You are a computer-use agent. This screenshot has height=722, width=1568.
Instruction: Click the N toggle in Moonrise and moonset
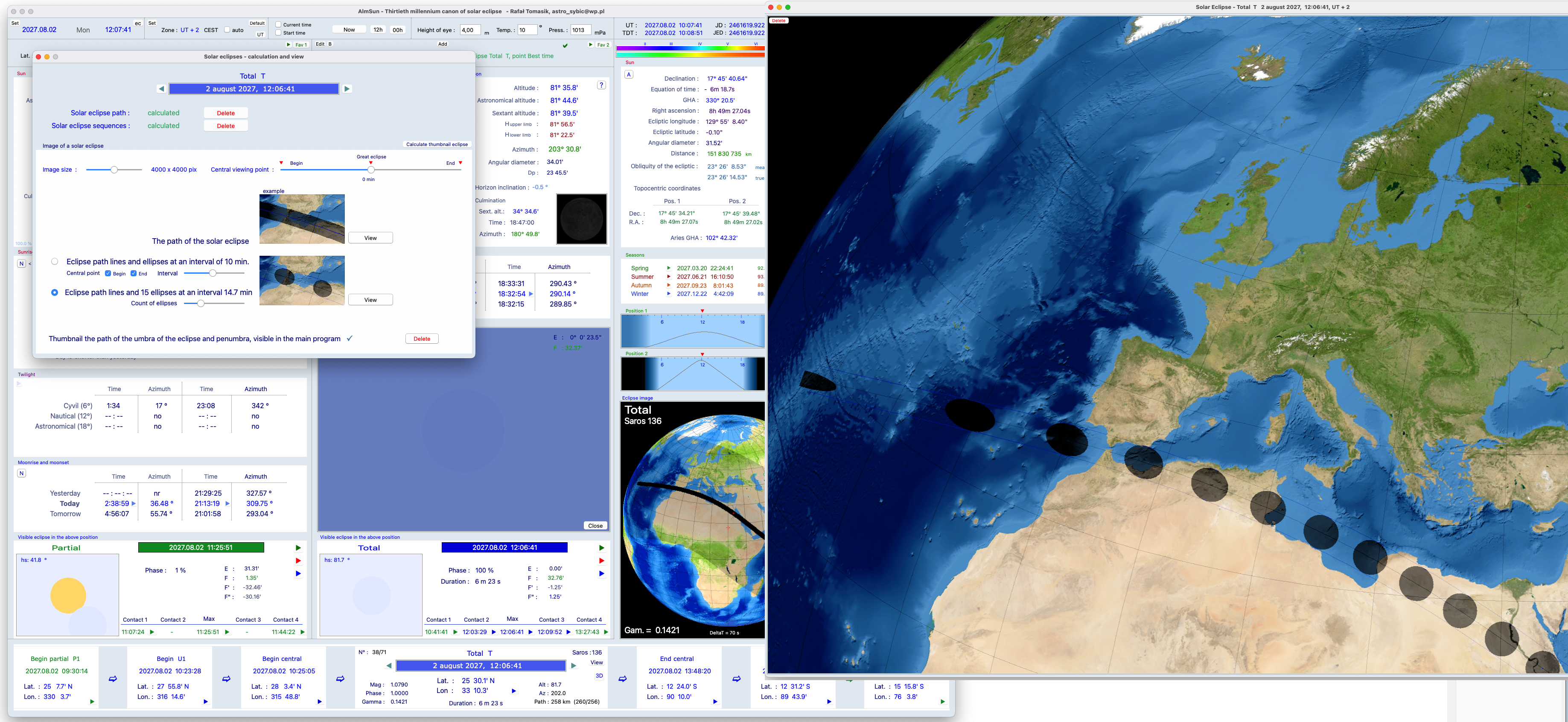click(21, 473)
